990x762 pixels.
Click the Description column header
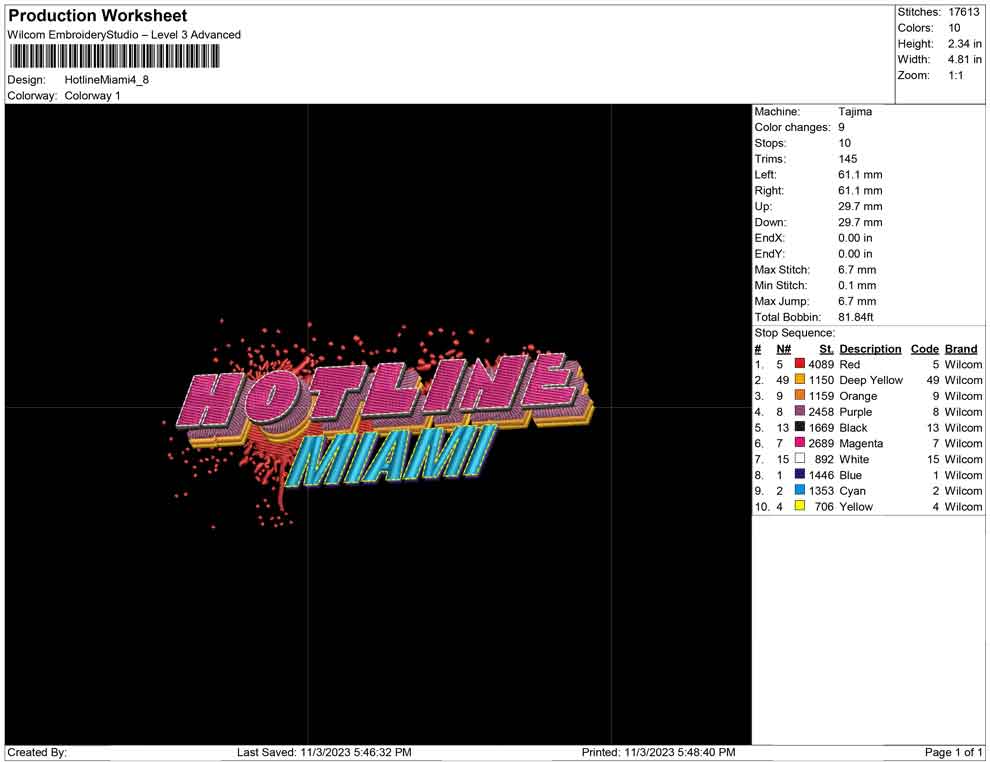(x=870, y=350)
